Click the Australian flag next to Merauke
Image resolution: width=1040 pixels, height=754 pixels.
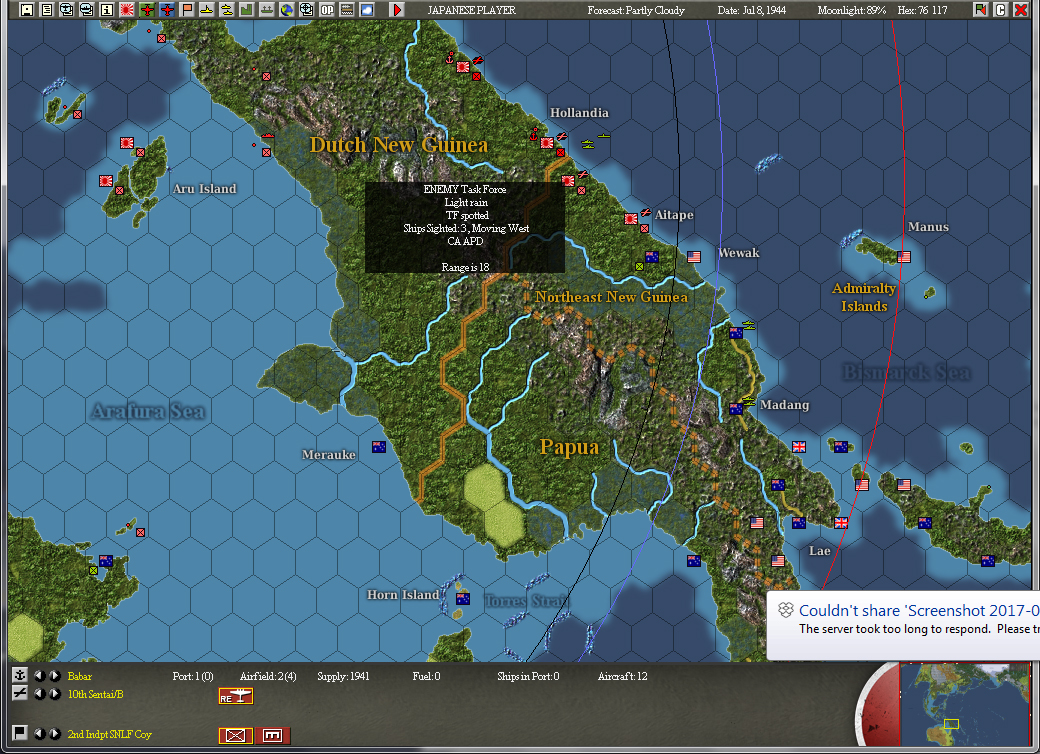click(x=379, y=447)
